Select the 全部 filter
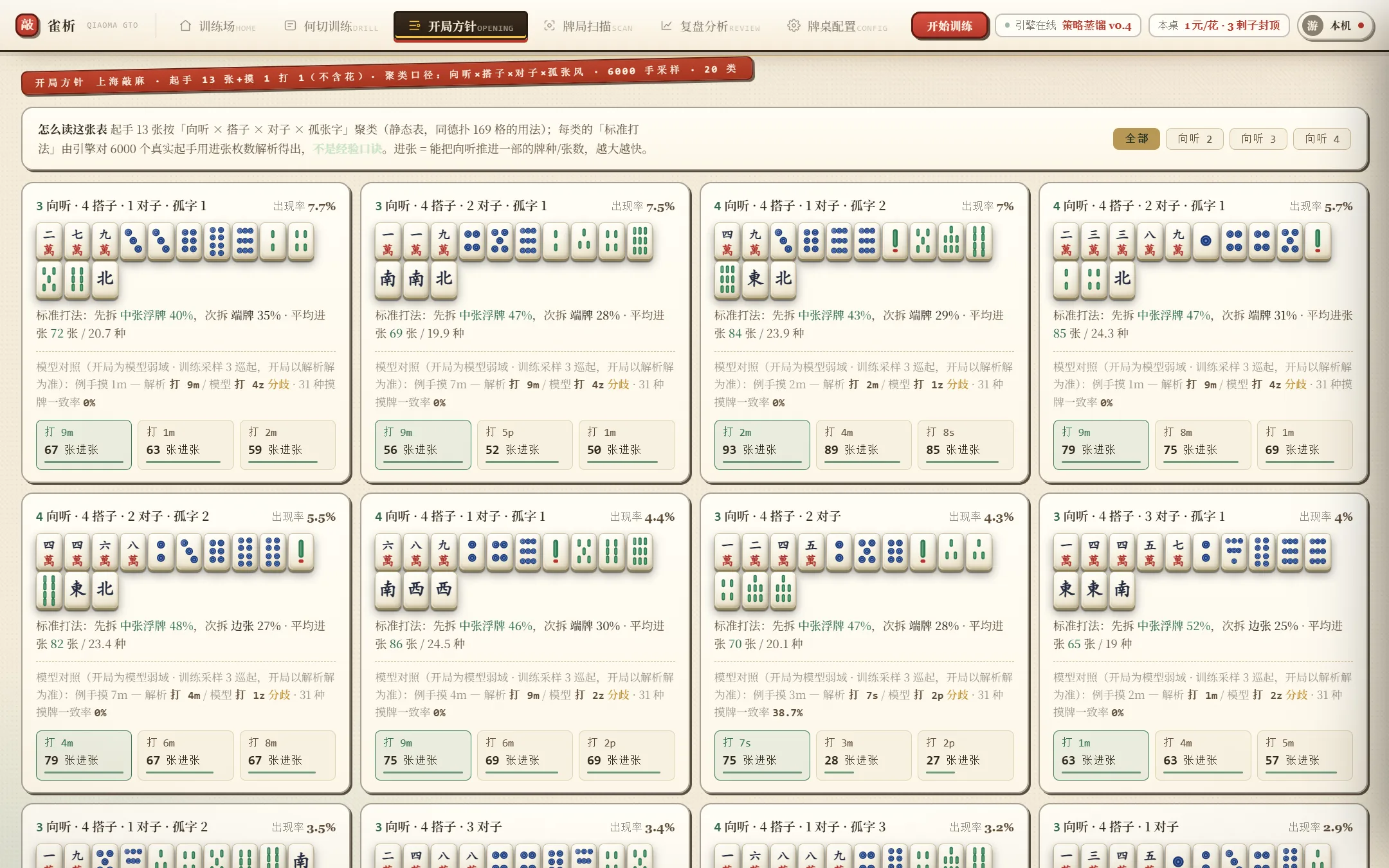Image resolution: width=1389 pixels, height=868 pixels. (x=1136, y=139)
